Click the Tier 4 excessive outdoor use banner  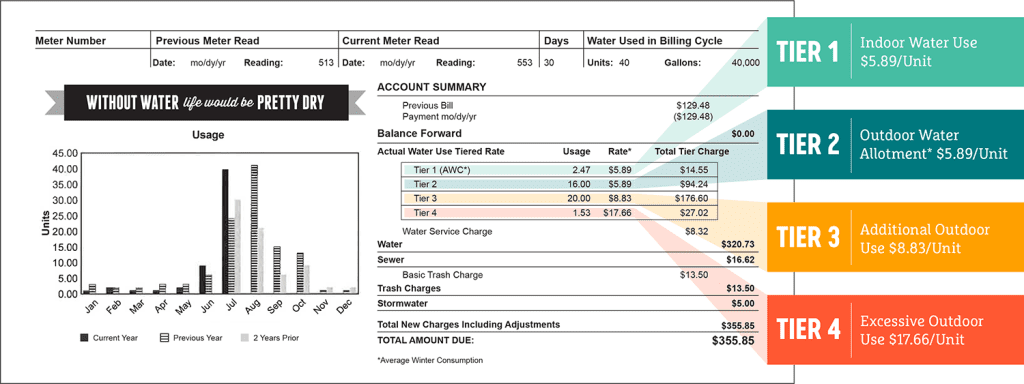tap(895, 330)
